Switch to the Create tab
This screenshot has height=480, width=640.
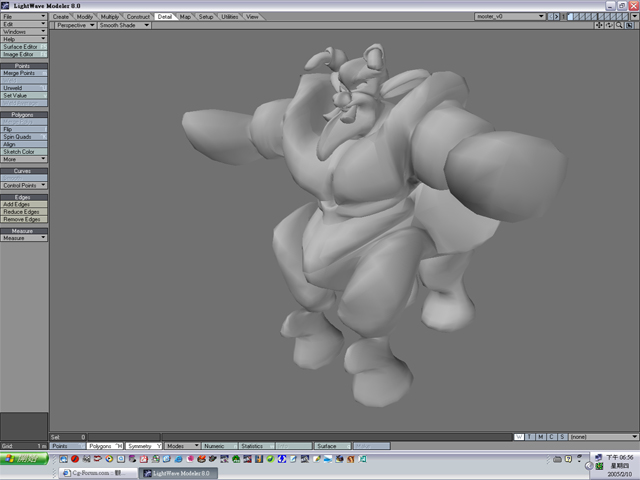click(x=60, y=17)
